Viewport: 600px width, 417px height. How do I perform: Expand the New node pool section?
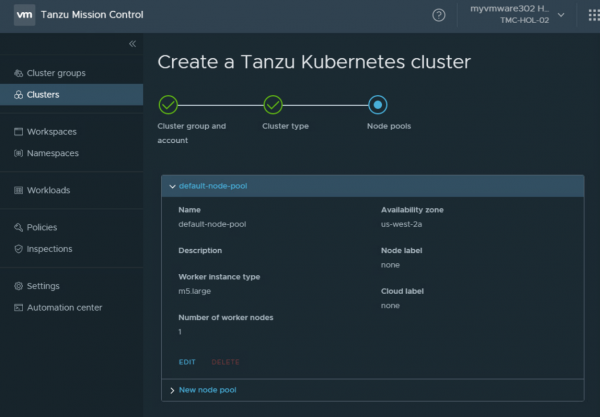pyautogui.click(x=172, y=389)
